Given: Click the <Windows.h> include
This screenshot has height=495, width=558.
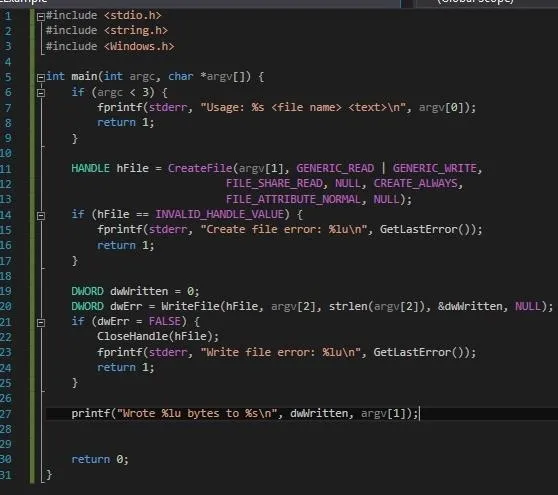Looking at the screenshot, I should click(x=139, y=46).
